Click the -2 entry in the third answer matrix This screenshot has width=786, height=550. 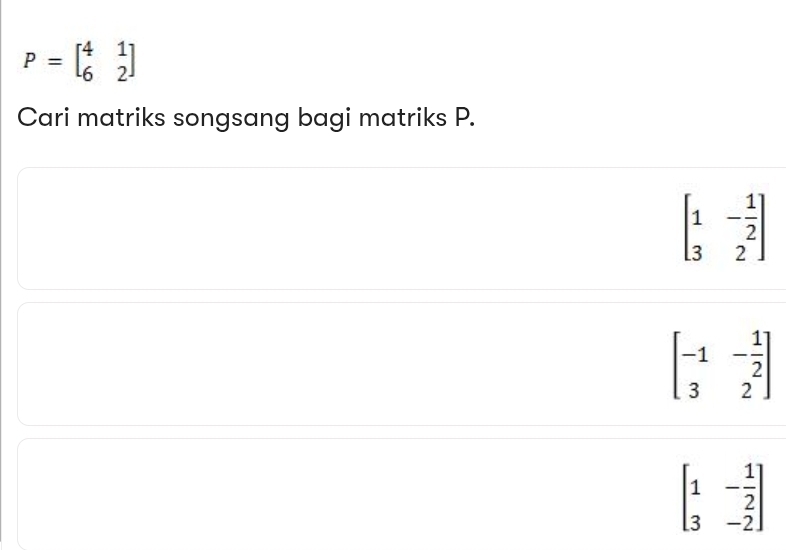point(742,521)
